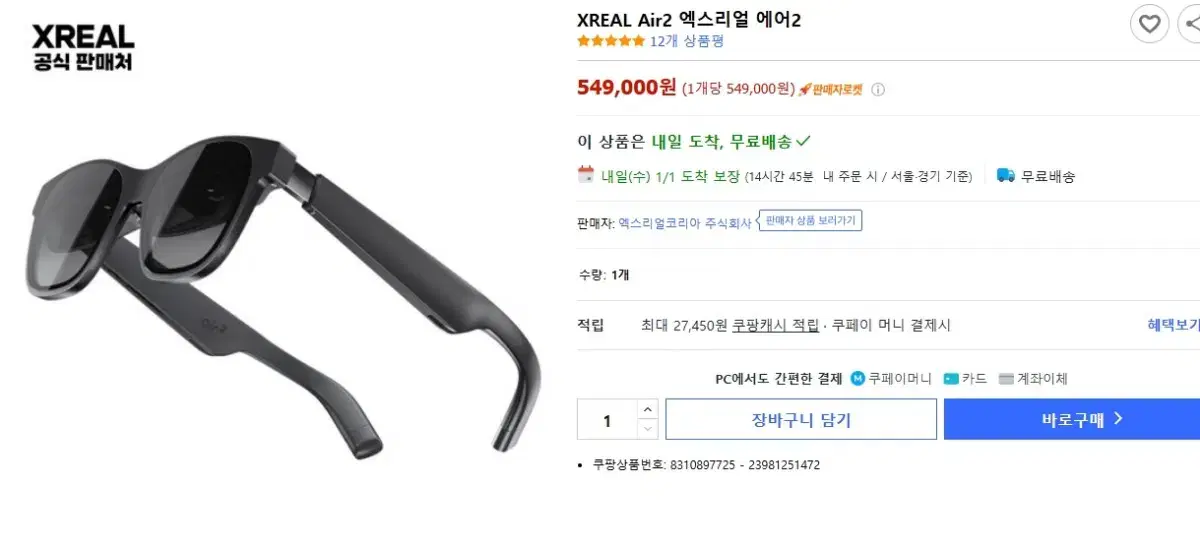Add item with 장바구니 담기 button

coord(801,419)
